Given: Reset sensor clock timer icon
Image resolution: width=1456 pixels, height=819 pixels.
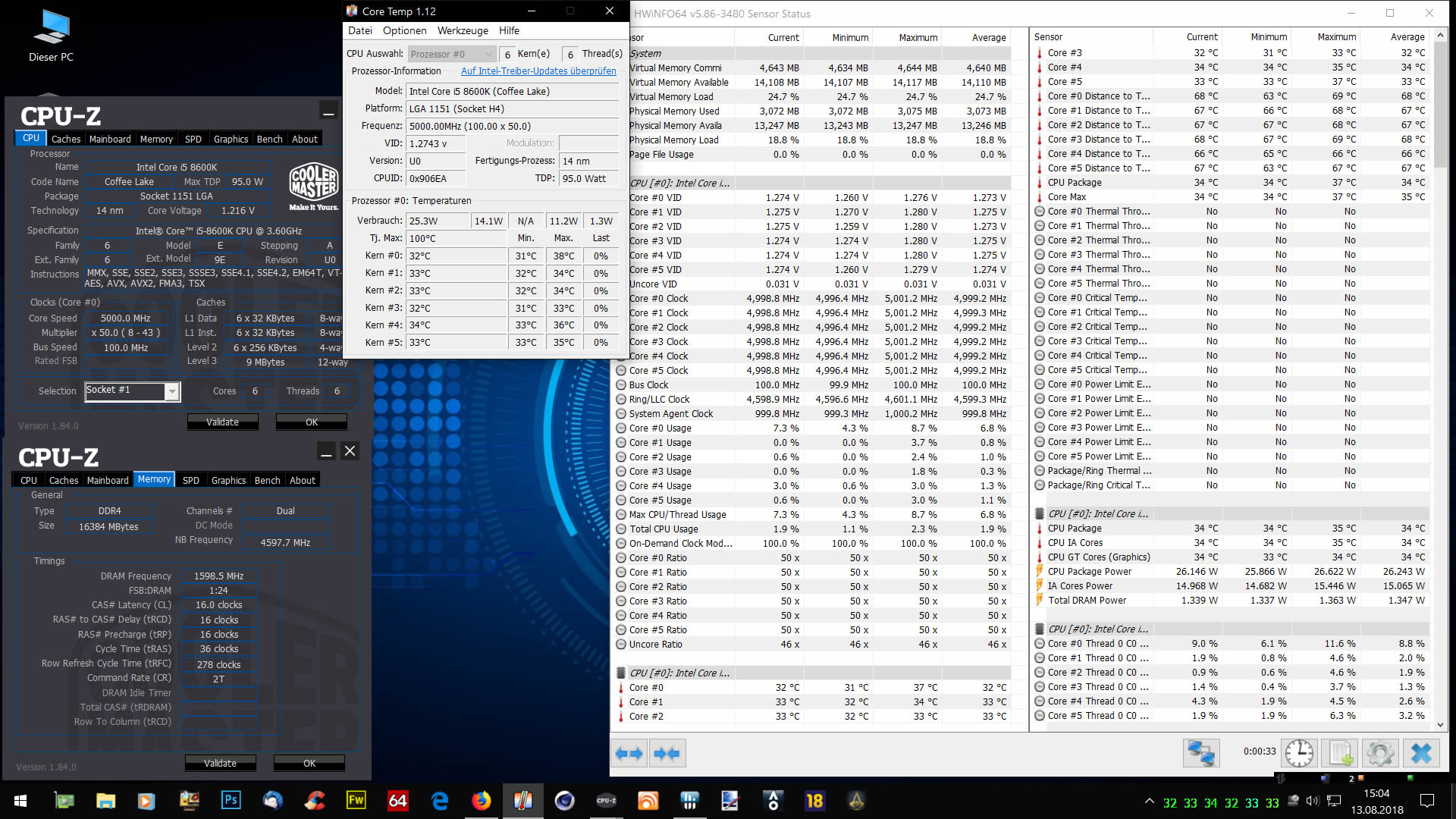Looking at the screenshot, I should [1299, 753].
